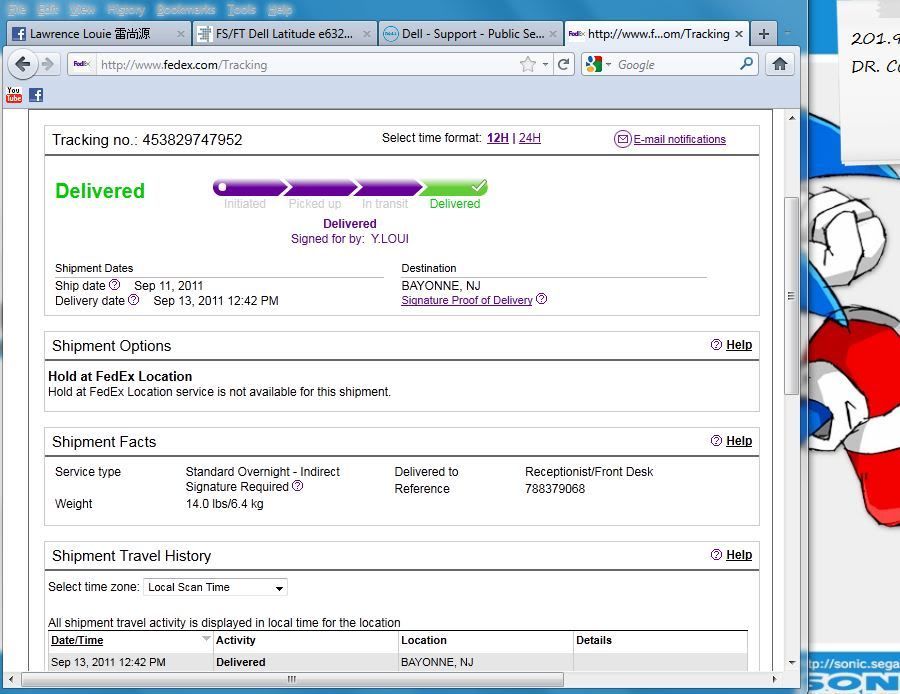The height and width of the screenshot is (694, 900).
Task: Click the vertical scrollbar thumb
Action: coord(792,296)
